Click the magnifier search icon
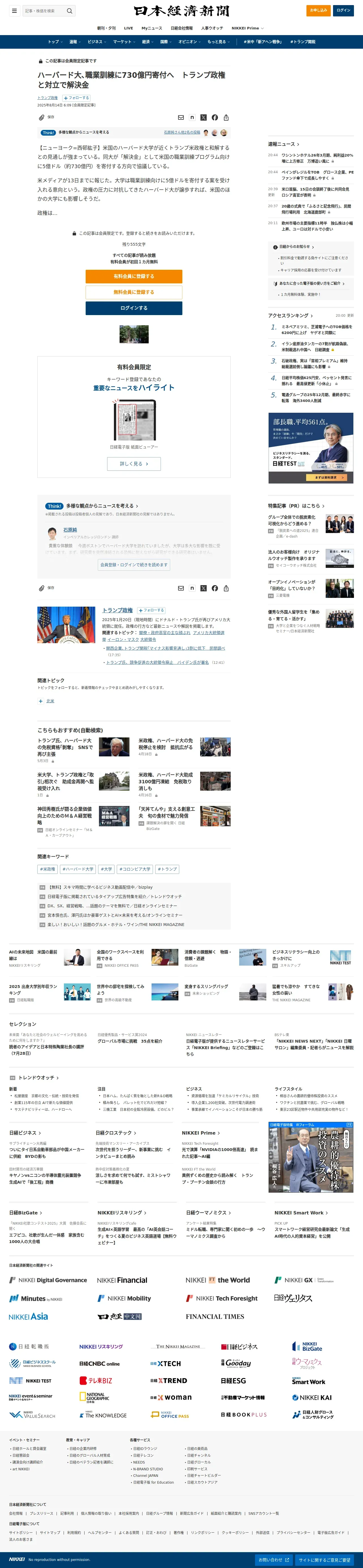This screenshot has height=1568, width=363. (x=69, y=10)
